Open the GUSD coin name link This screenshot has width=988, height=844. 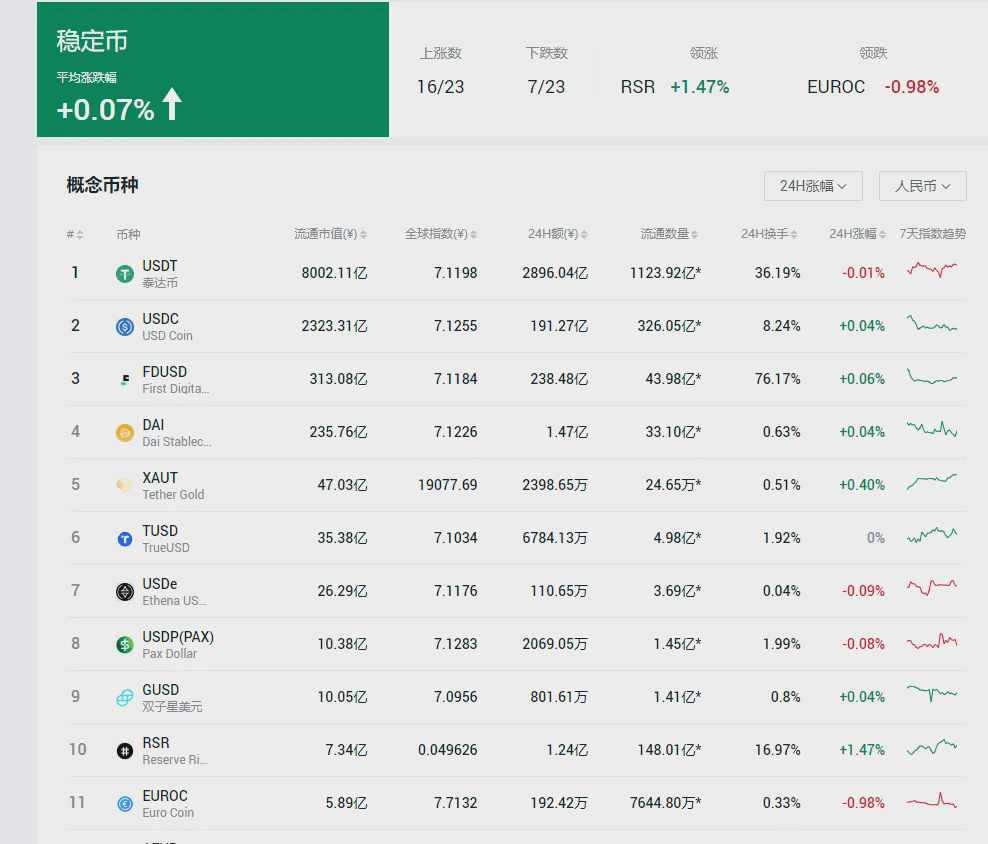point(161,689)
